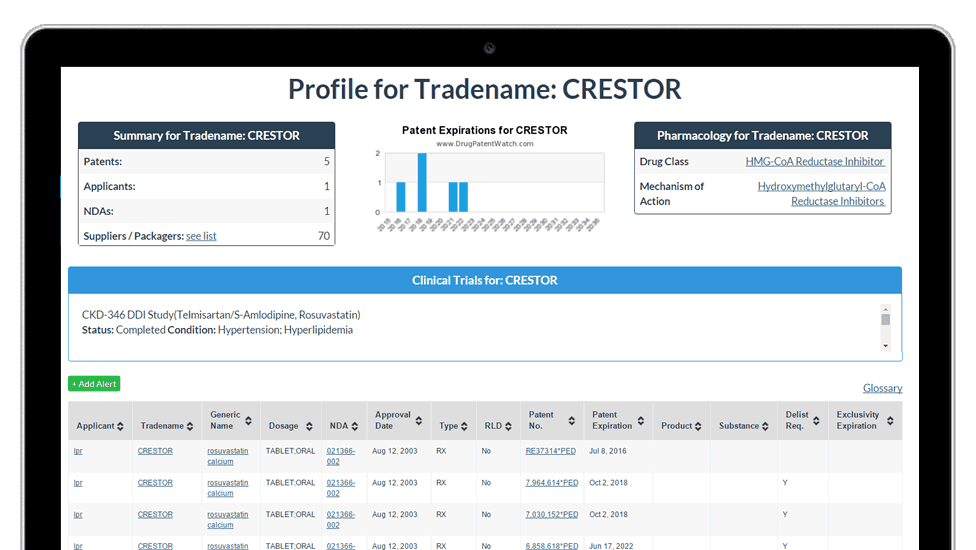The image size is (976, 550).
Task: Open rosuvastatin calcium link in Jul 8, 2016 row
Action: pos(228,456)
